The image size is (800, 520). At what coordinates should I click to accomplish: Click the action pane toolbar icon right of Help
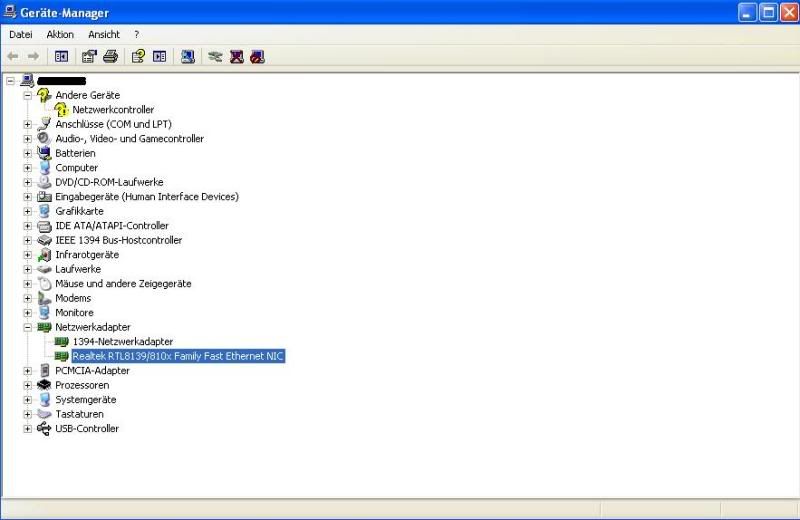[x=160, y=56]
